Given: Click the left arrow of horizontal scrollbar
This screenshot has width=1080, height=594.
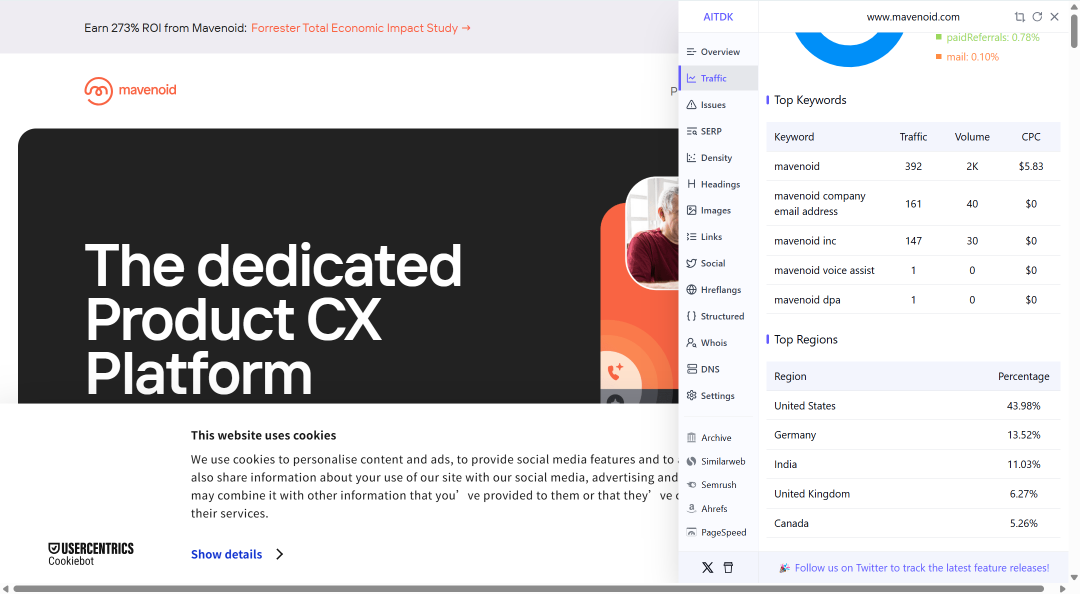Looking at the screenshot, I should tap(6, 588).
